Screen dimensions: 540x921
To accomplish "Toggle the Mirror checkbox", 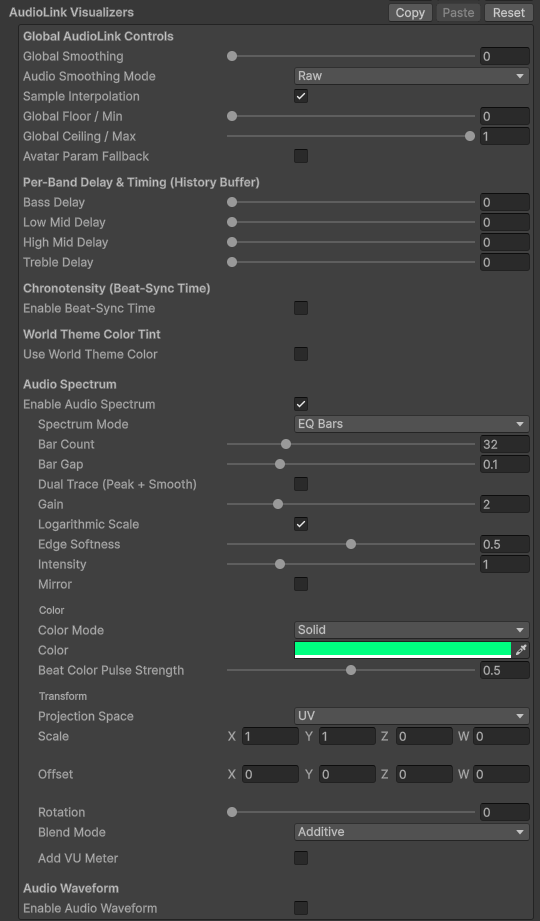I will [301, 584].
